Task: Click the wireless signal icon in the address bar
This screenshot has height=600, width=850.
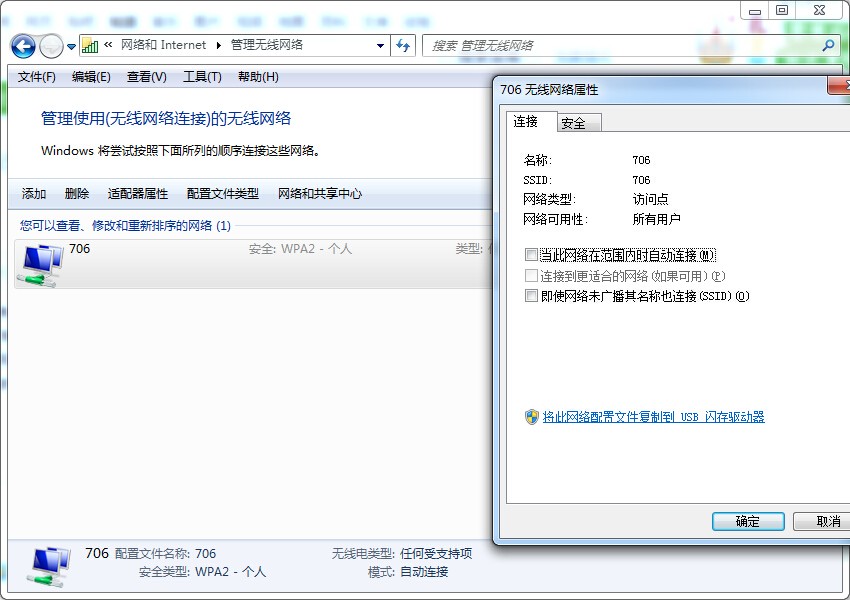Action: [92, 45]
